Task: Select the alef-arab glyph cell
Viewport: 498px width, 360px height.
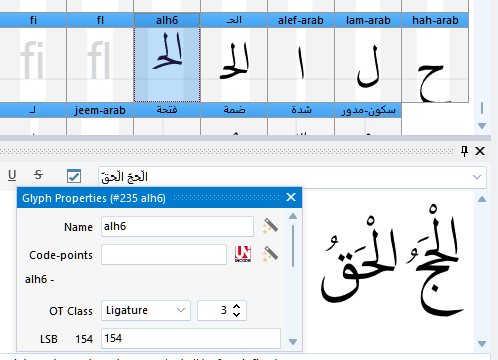Action: 301,57
